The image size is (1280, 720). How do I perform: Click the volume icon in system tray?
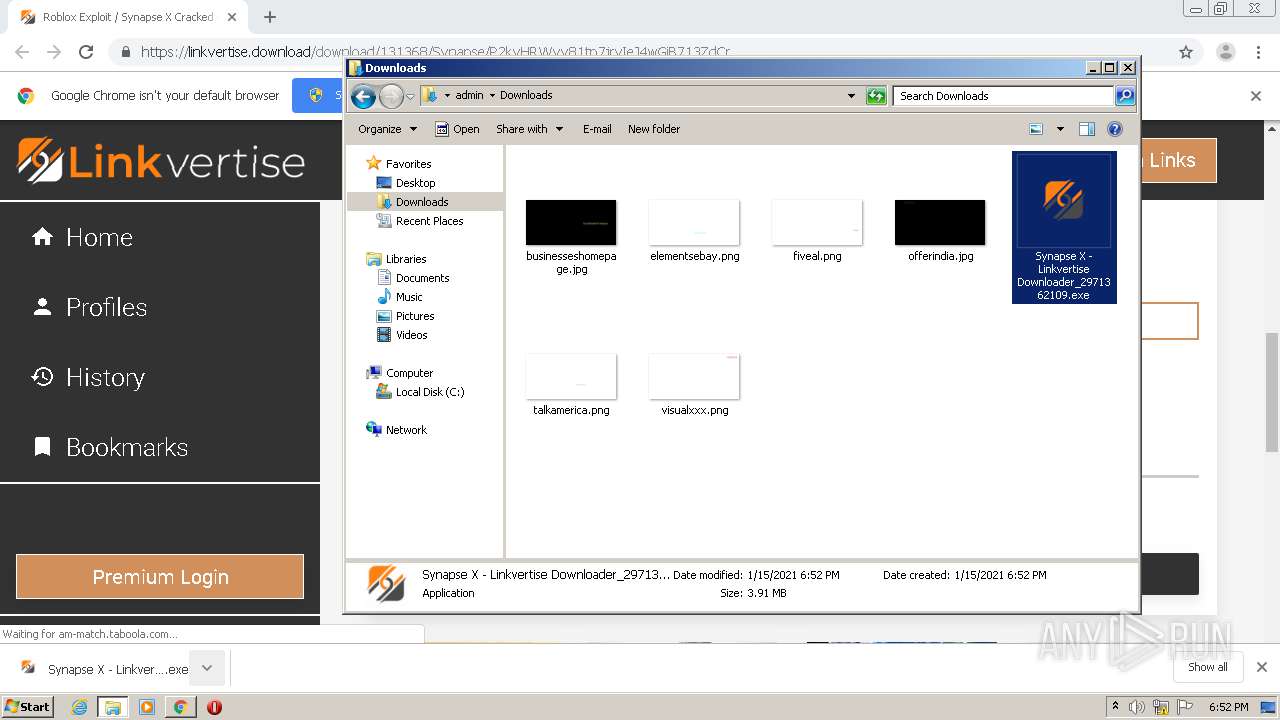pyautogui.click(x=1137, y=707)
